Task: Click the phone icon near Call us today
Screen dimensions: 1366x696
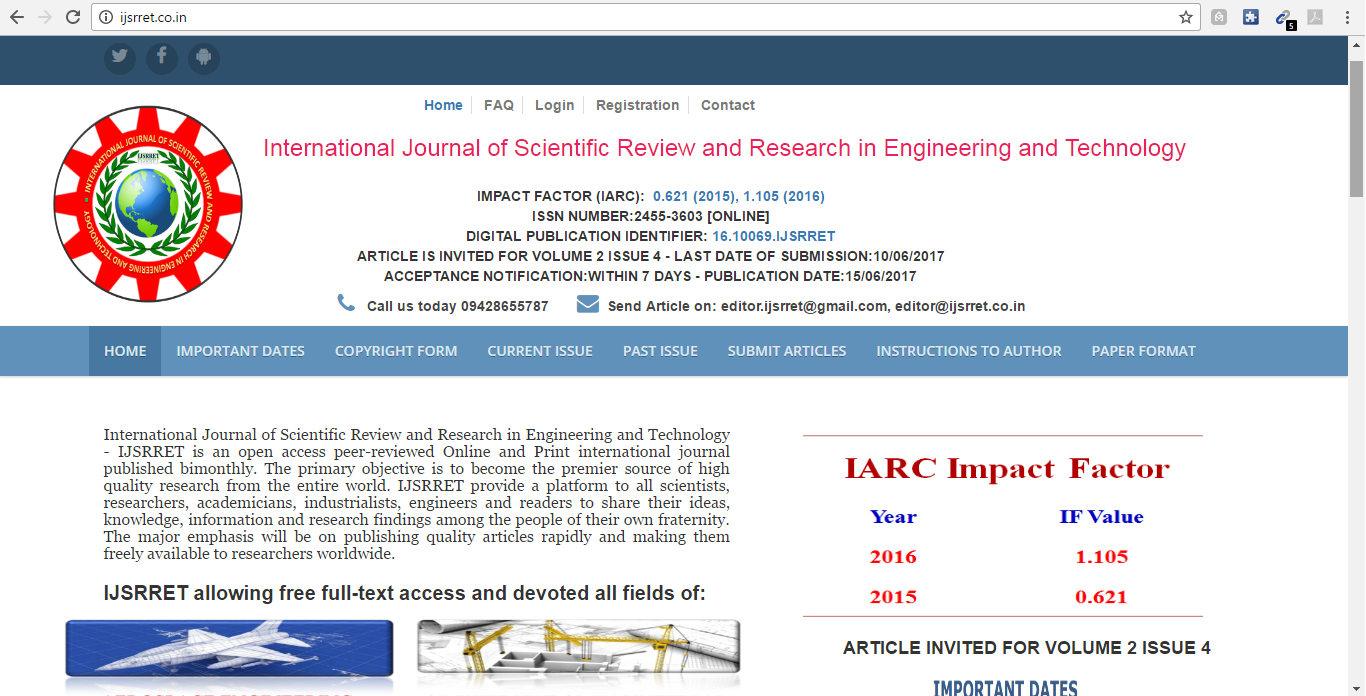Action: 346,302
